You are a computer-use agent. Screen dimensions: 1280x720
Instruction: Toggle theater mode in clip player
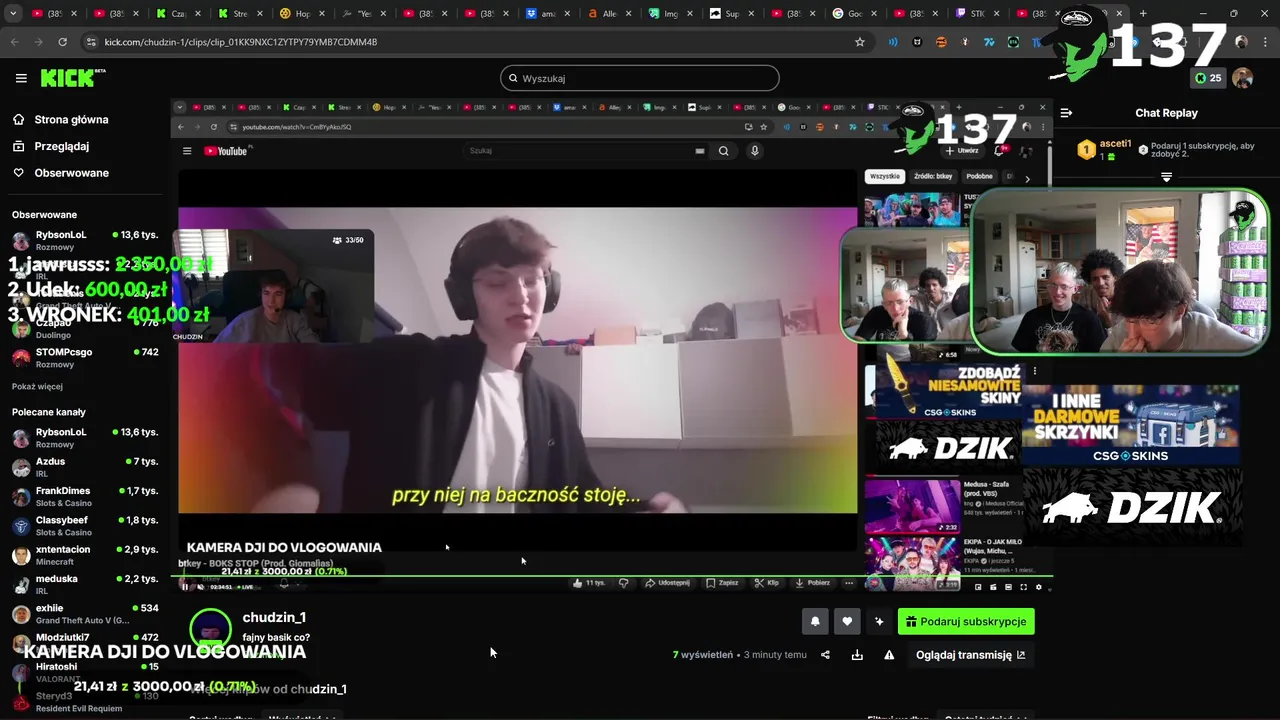tap(1008, 587)
